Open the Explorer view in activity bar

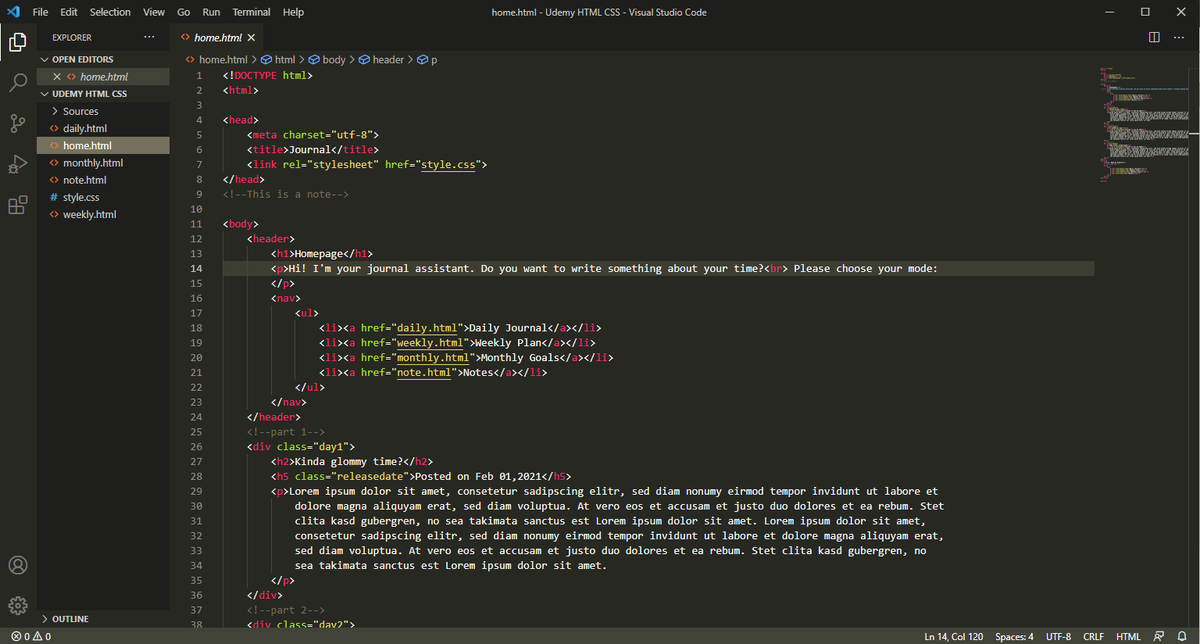(18, 42)
